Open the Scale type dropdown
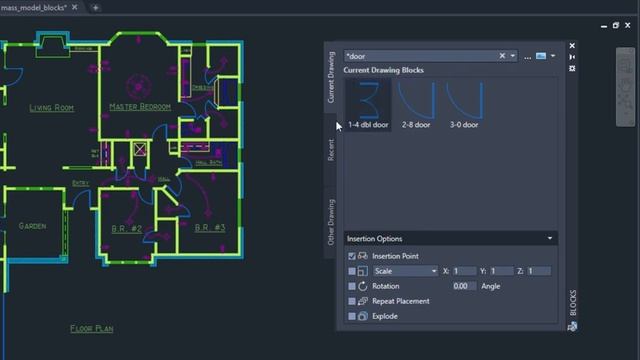Screen dimensions: 640x360 405,271
